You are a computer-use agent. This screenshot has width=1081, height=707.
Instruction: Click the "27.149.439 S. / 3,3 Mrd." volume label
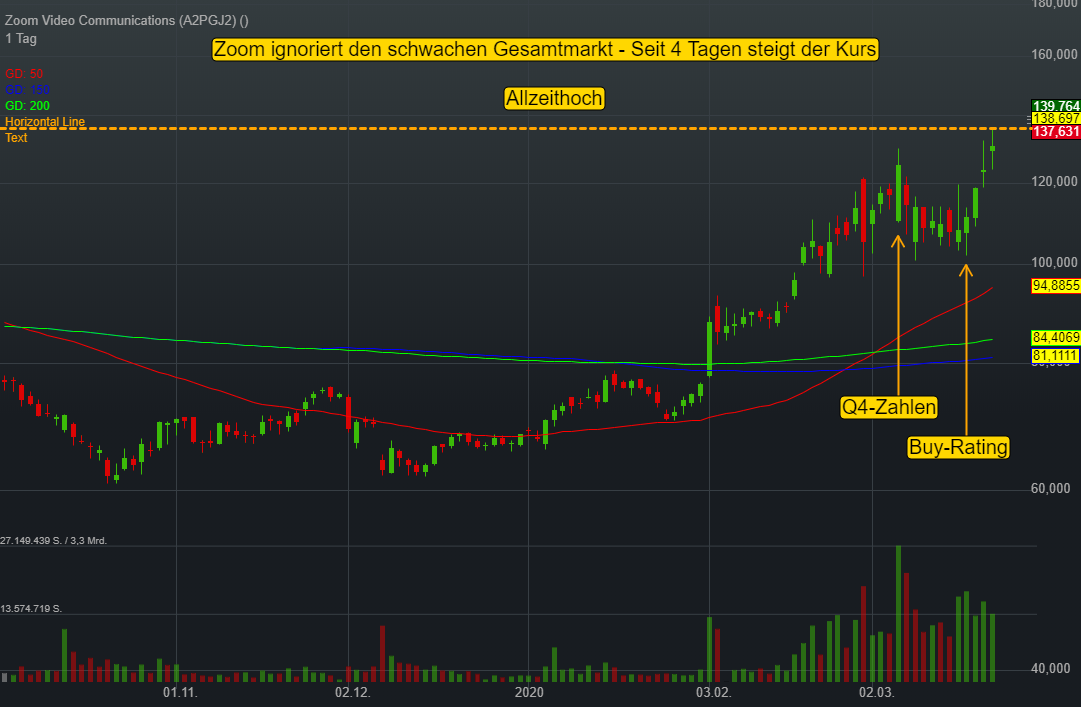(x=54, y=540)
